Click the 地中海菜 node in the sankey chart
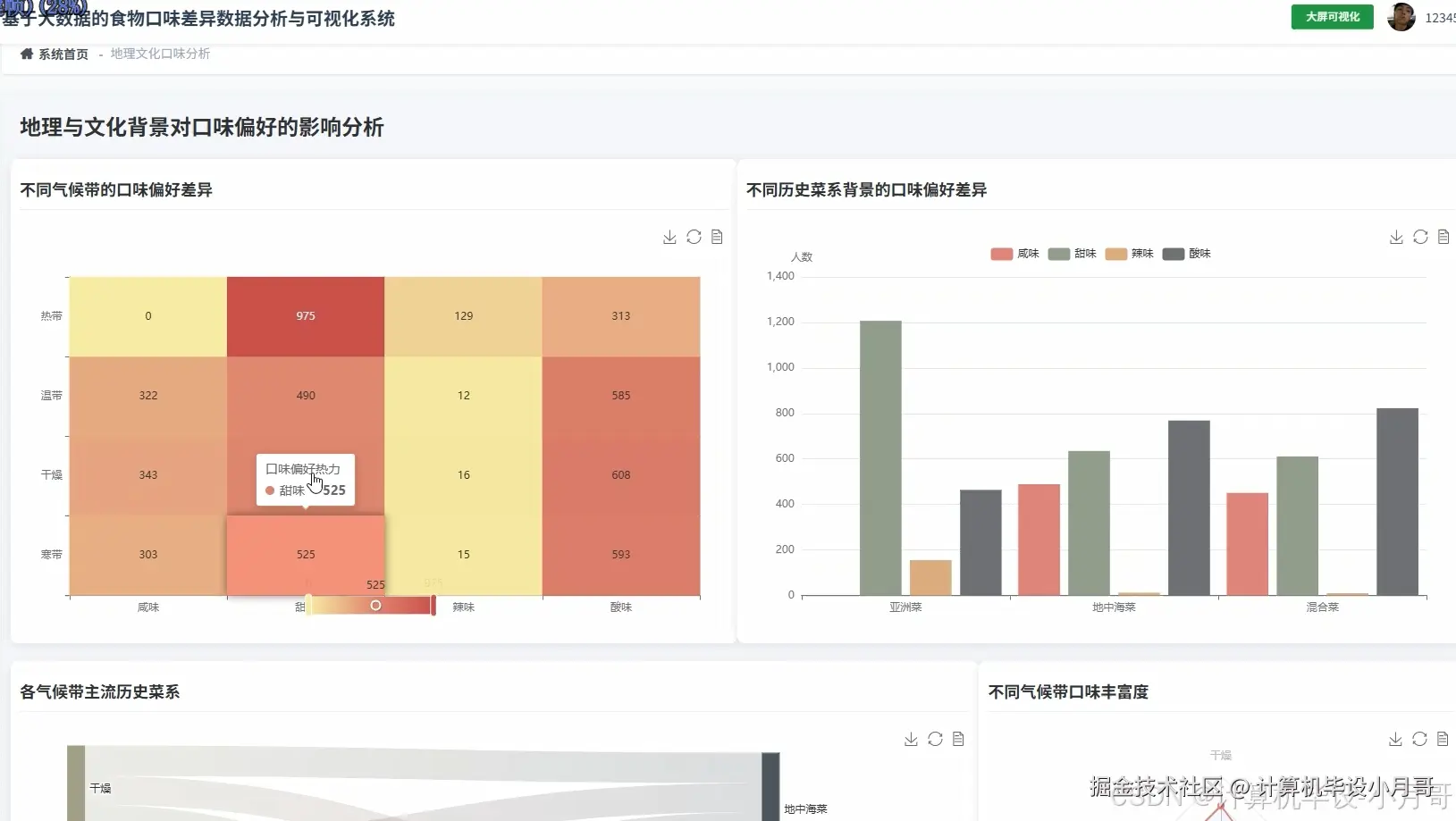The width and height of the screenshot is (1456, 821). pyautogui.click(x=770, y=786)
